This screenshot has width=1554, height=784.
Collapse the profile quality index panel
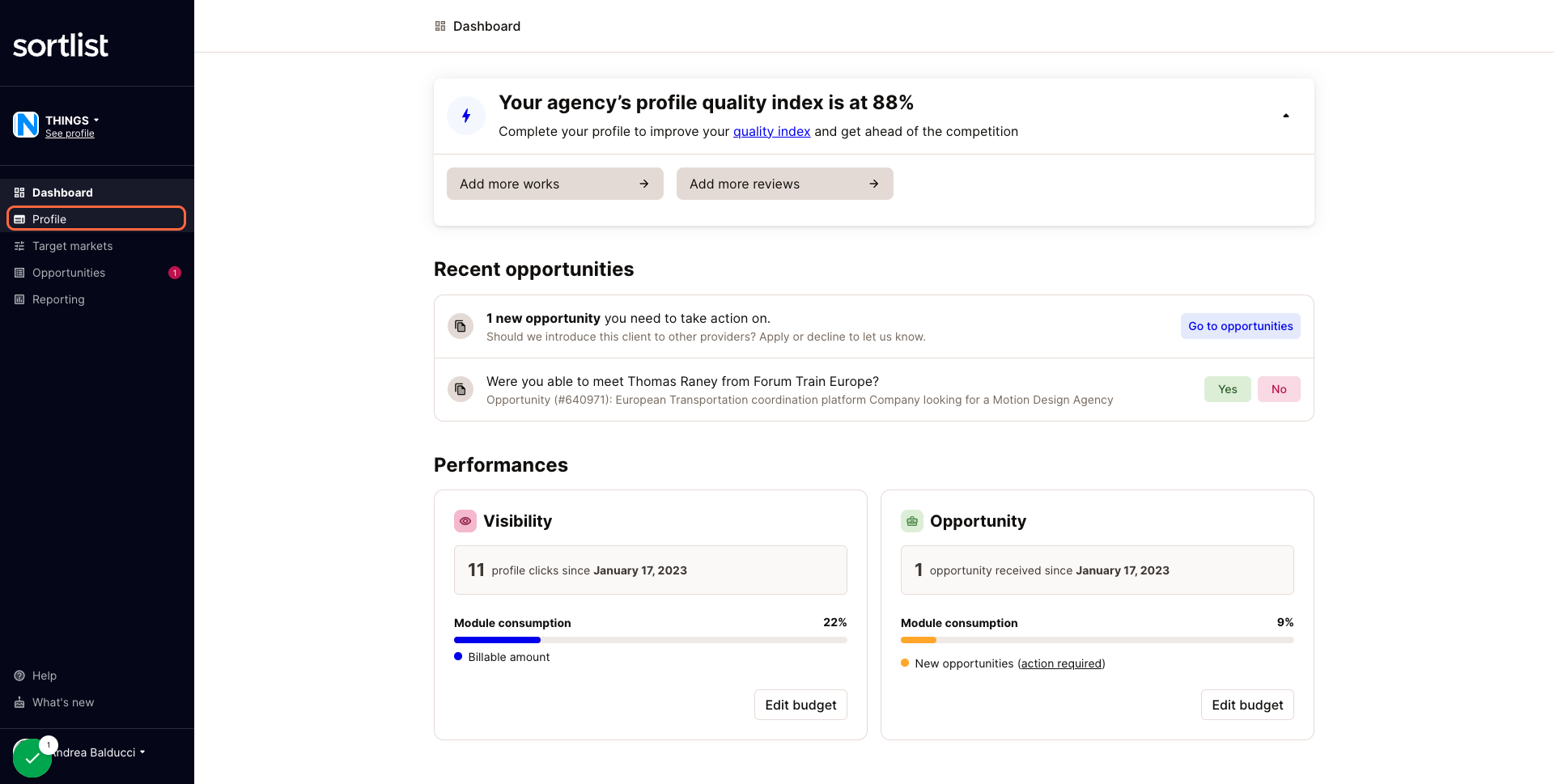pos(1285,116)
